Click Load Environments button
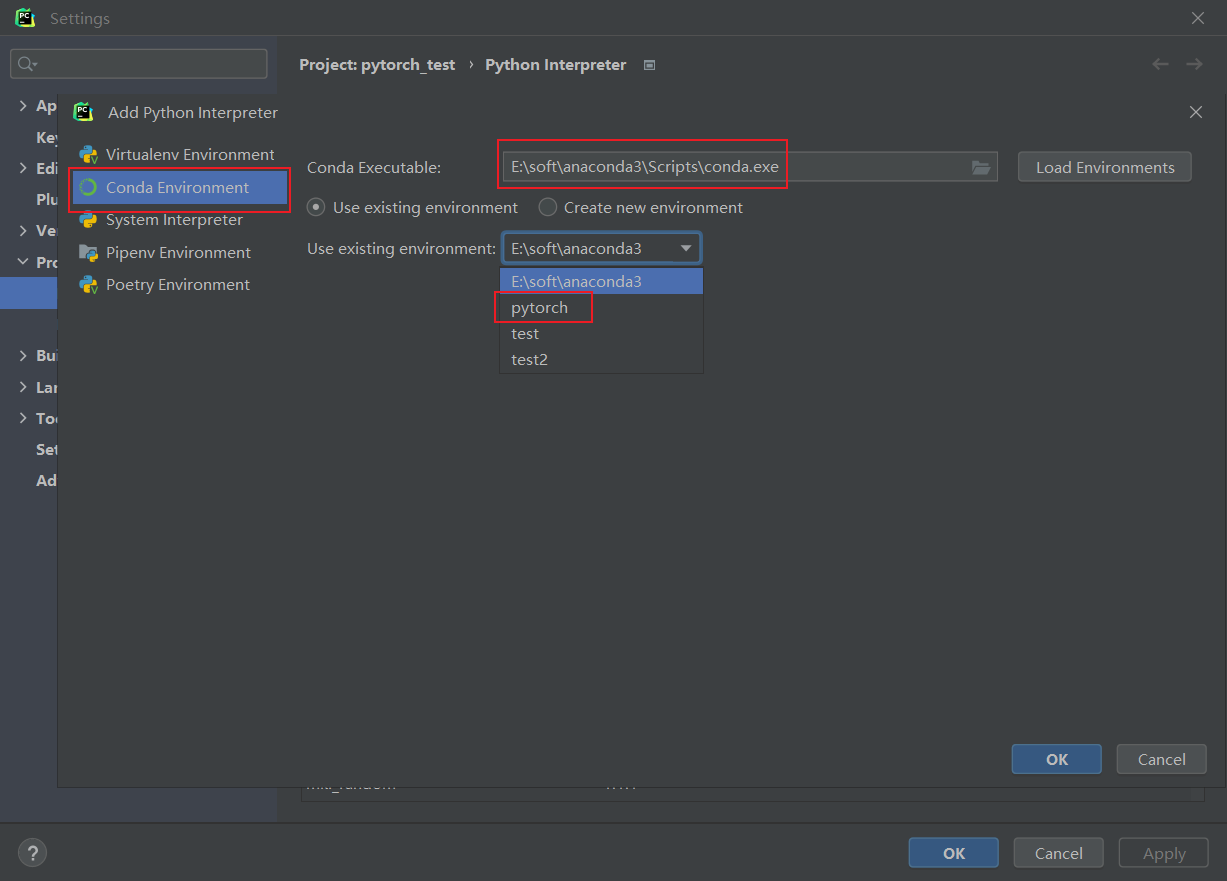The width and height of the screenshot is (1227, 881). tap(1105, 167)
